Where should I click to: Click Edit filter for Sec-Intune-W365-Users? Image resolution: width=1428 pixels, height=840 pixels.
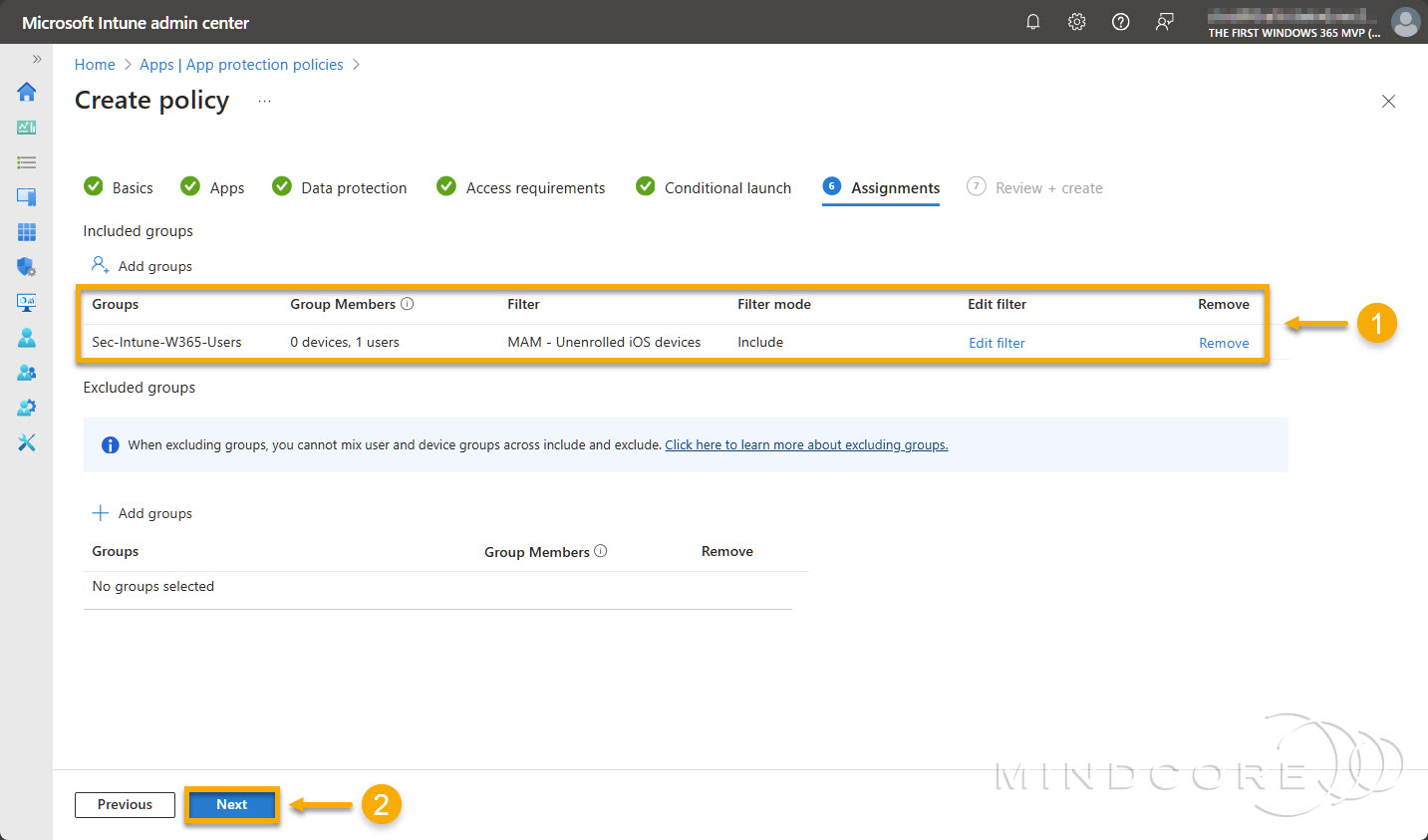pos(997,342)
